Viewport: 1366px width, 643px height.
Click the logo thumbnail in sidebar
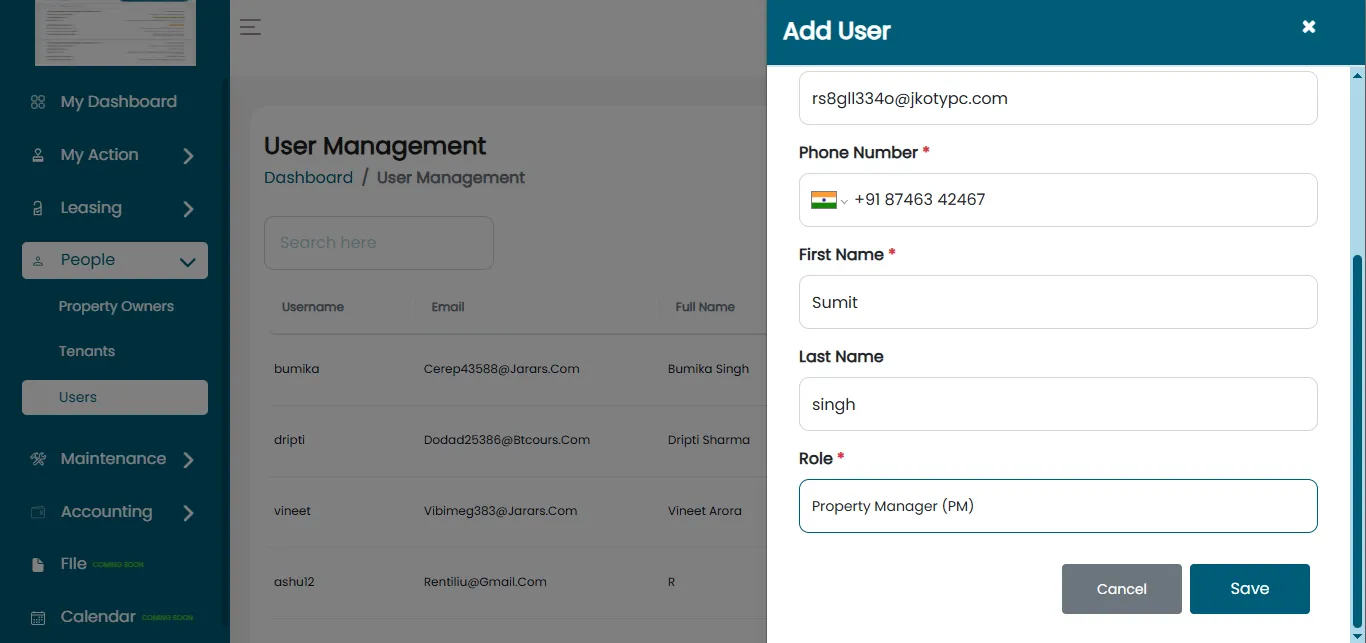point(115,33)
